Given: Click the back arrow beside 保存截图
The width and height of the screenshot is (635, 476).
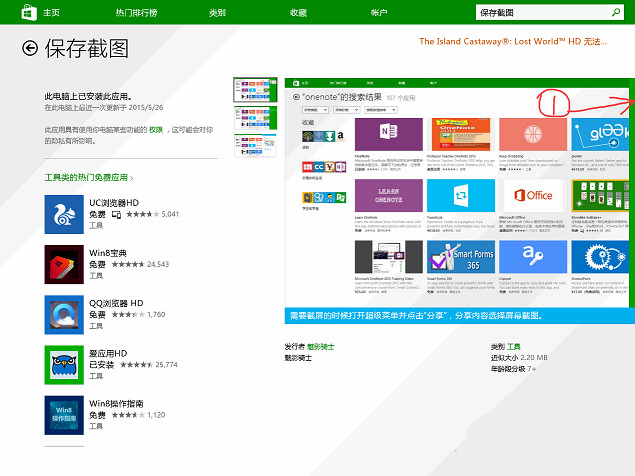Looking at the screenshot, I should click(30, 47).
